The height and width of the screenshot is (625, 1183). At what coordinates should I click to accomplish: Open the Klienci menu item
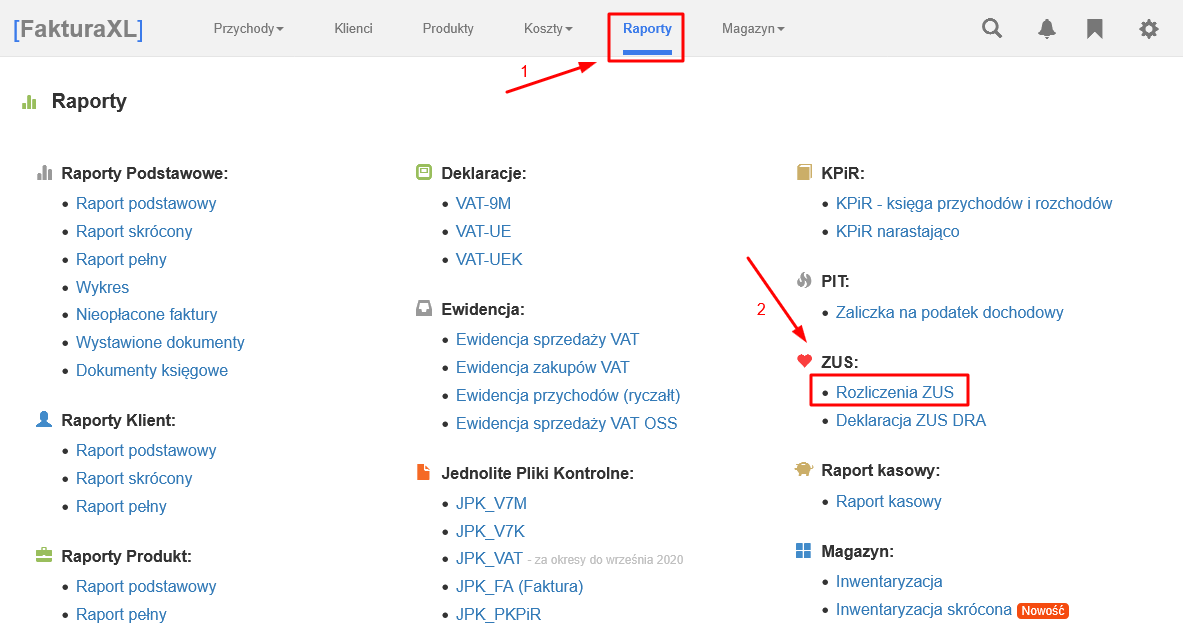(353, 29)
